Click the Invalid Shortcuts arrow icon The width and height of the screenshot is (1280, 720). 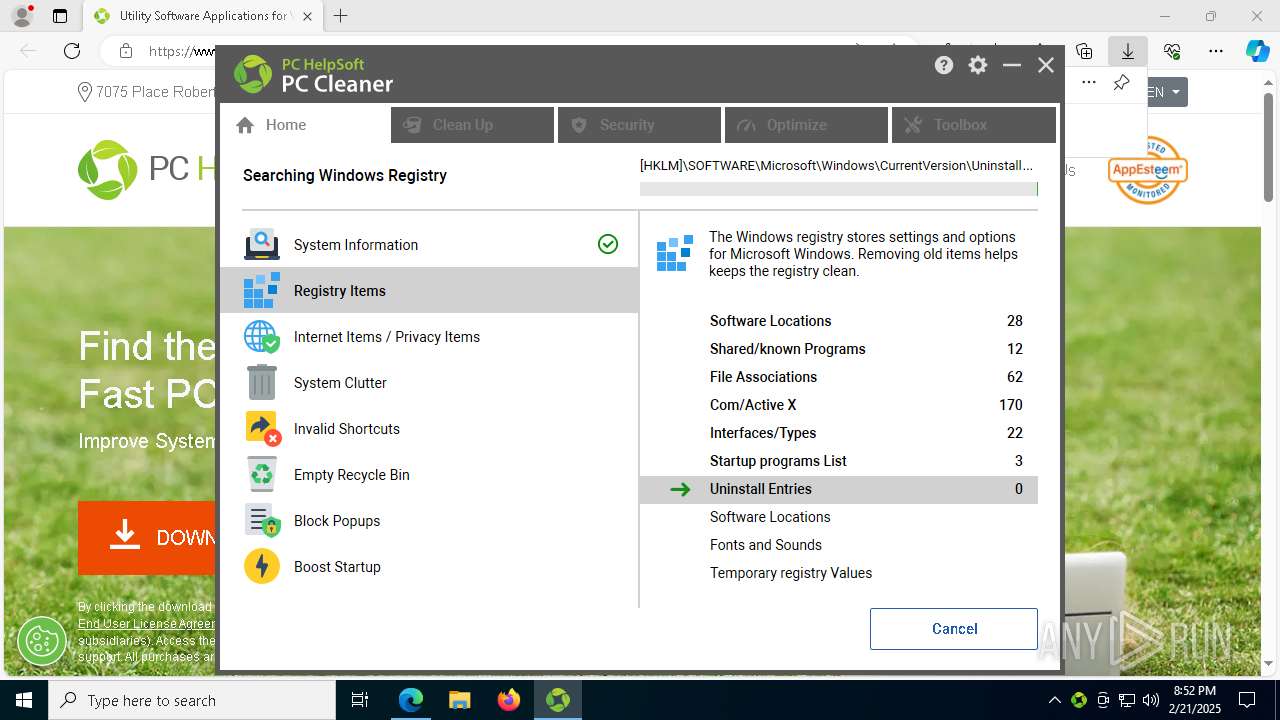(x=262, y=429)
